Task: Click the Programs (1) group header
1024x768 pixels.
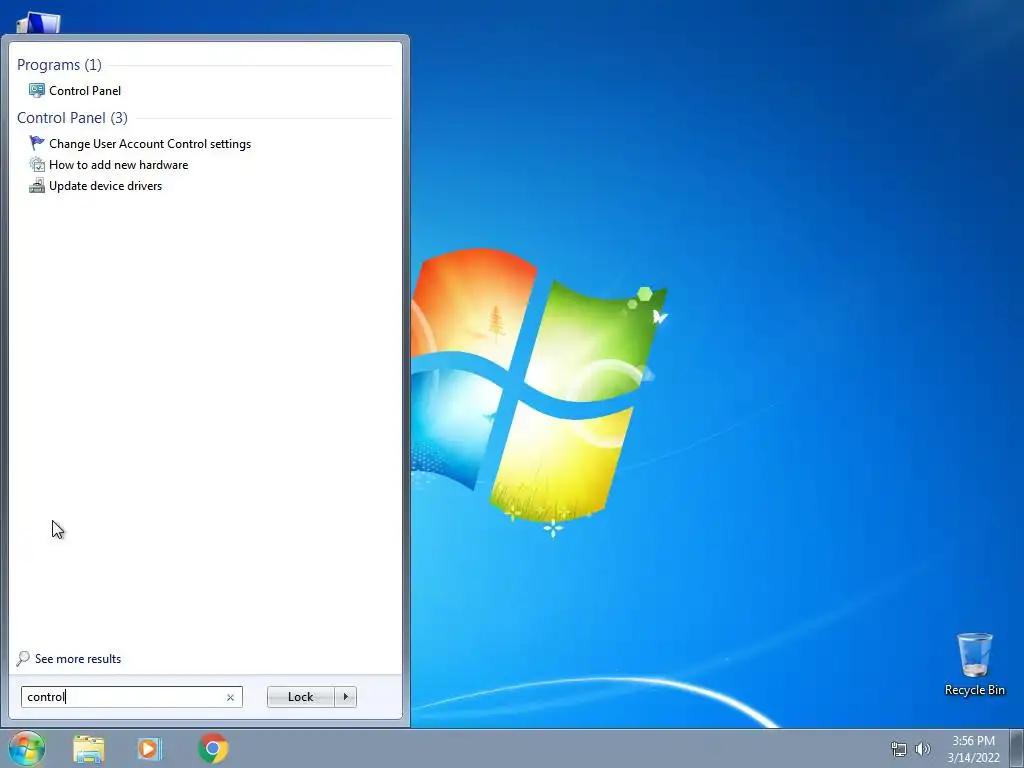Action: coord(59,65)
